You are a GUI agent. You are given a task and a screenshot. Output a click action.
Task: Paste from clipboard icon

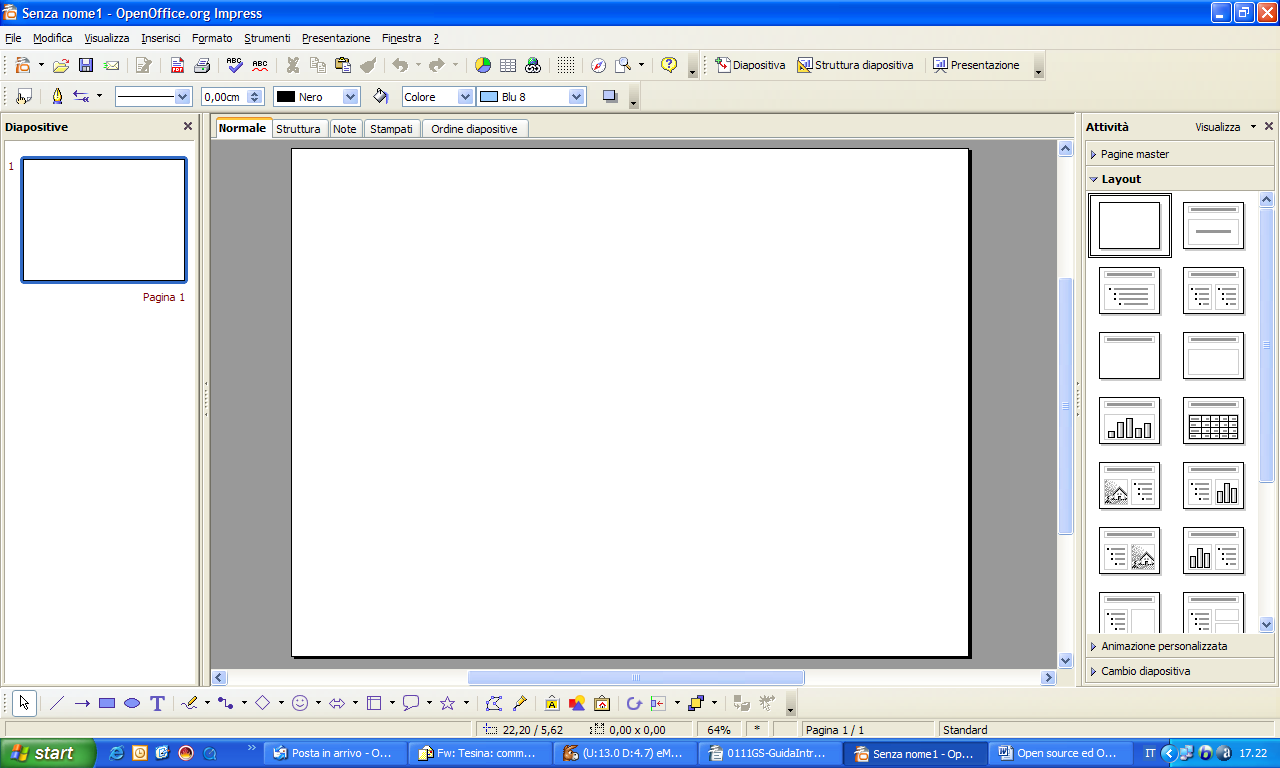[343, 65]
